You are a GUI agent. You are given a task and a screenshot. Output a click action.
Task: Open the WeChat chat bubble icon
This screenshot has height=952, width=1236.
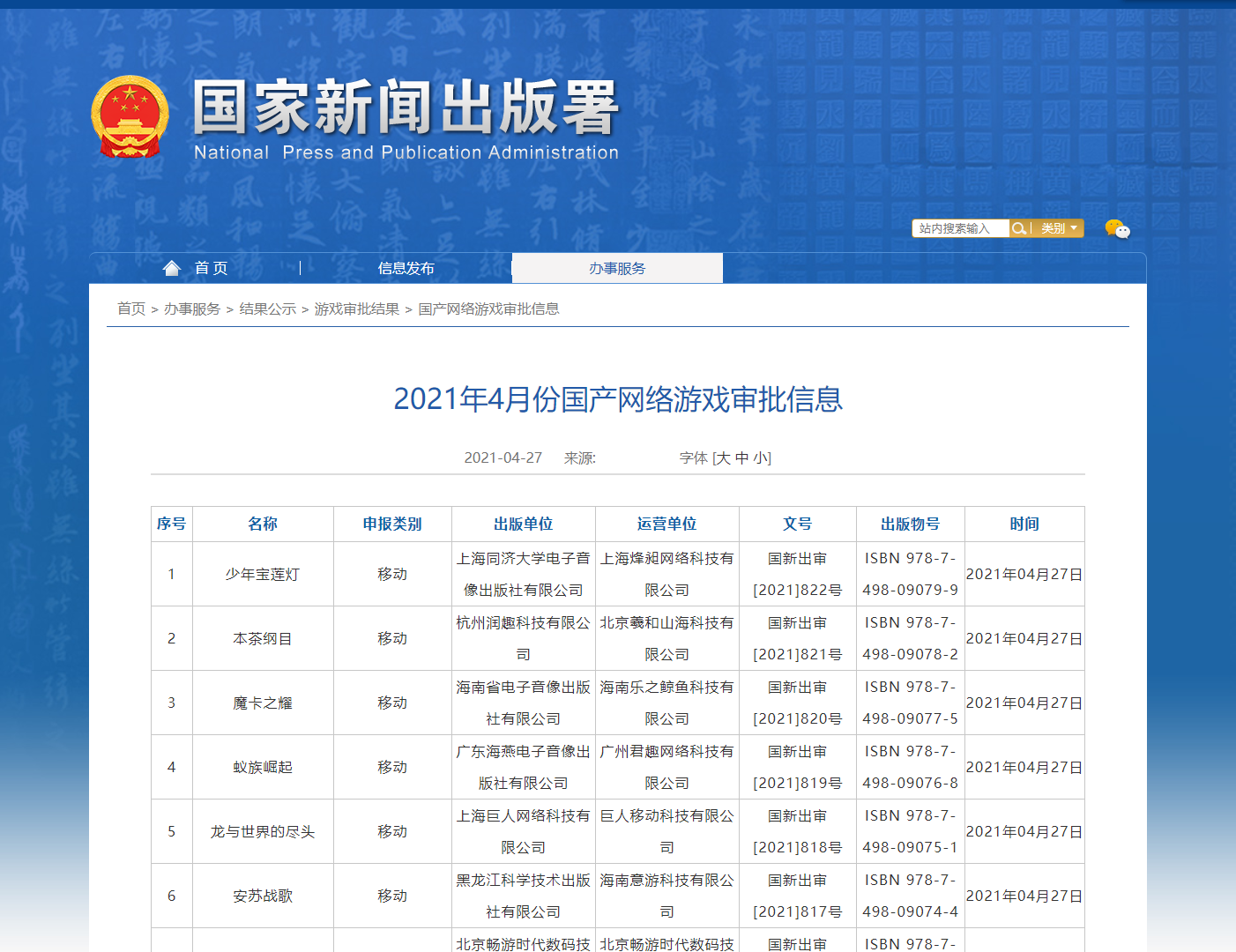[x=1117, y=229]
